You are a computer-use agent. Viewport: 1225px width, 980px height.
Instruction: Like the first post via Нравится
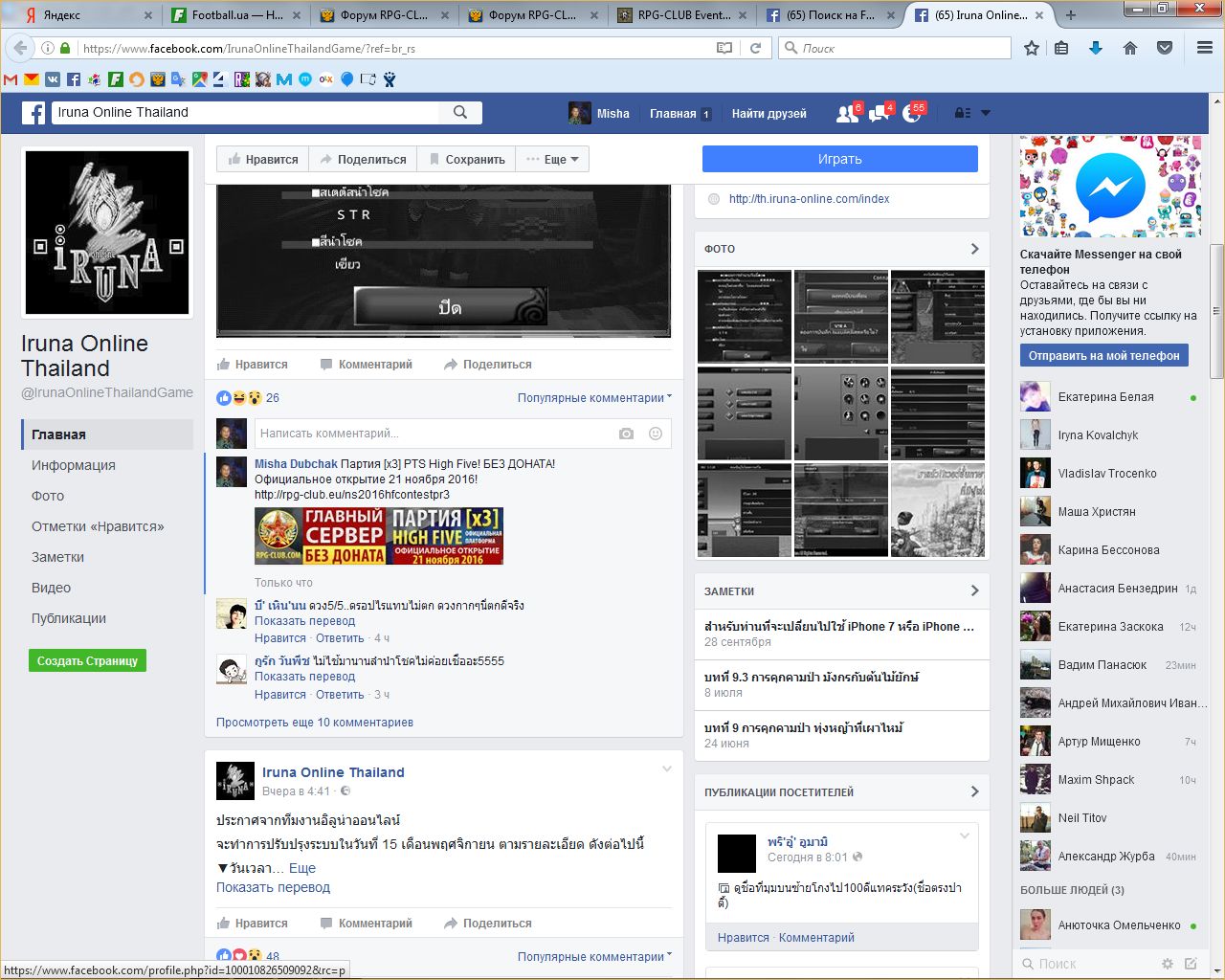[x=253, y=365]
